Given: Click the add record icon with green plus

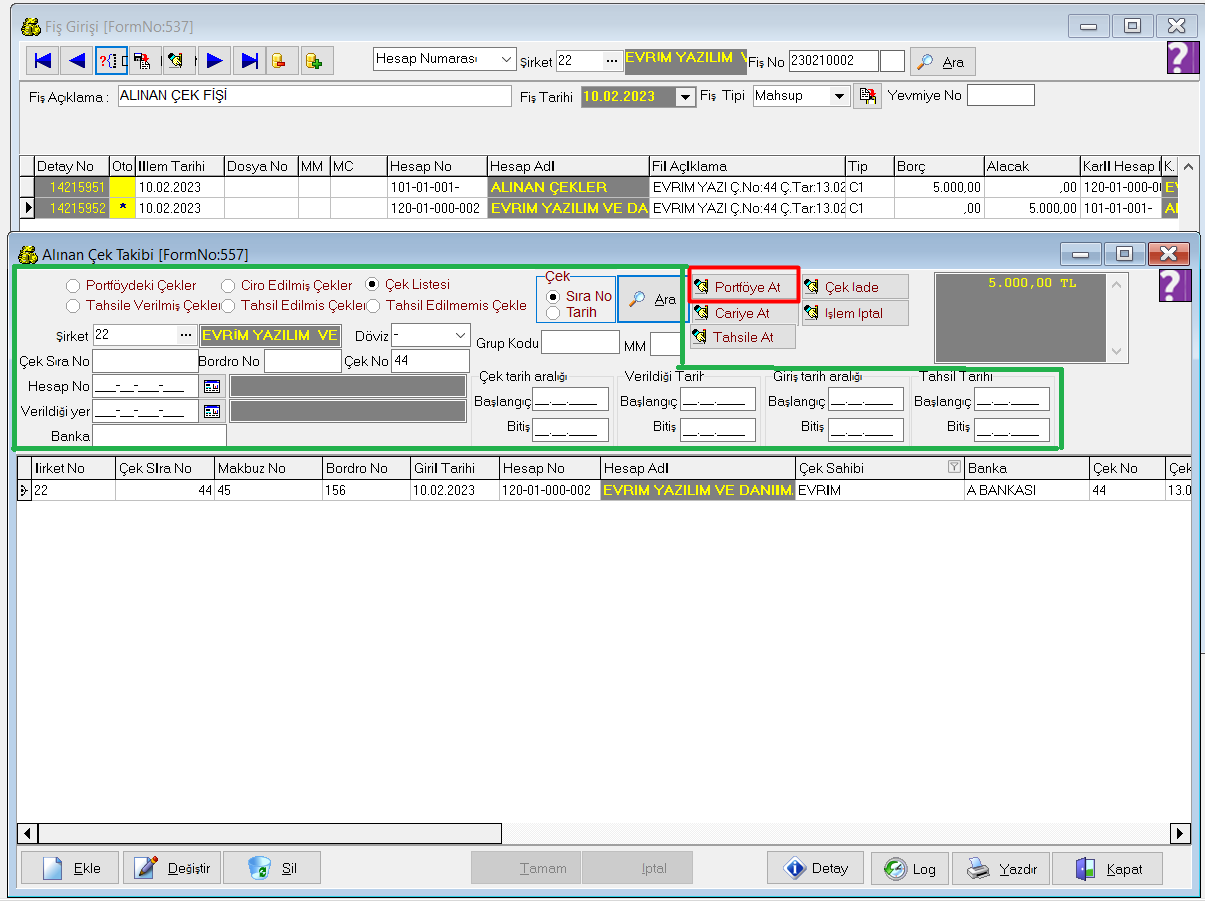Looking at the screenshot, I should [x=315, y=61].
